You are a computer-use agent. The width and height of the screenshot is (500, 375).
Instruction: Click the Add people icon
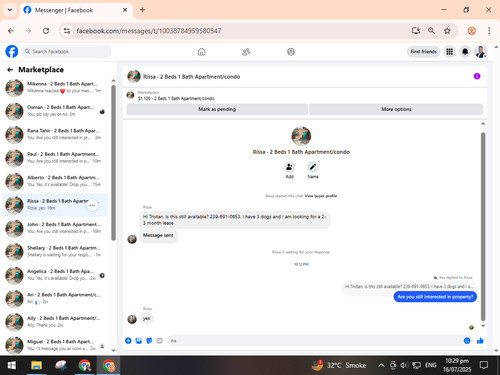[289, 167]
